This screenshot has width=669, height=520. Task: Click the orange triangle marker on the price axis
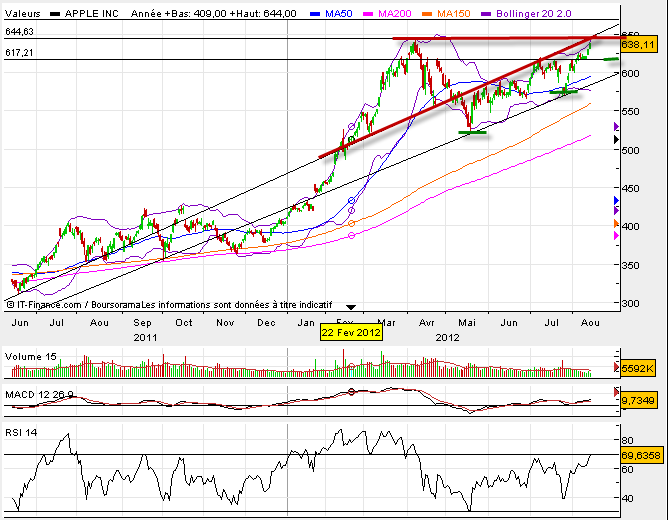point(615,222)
